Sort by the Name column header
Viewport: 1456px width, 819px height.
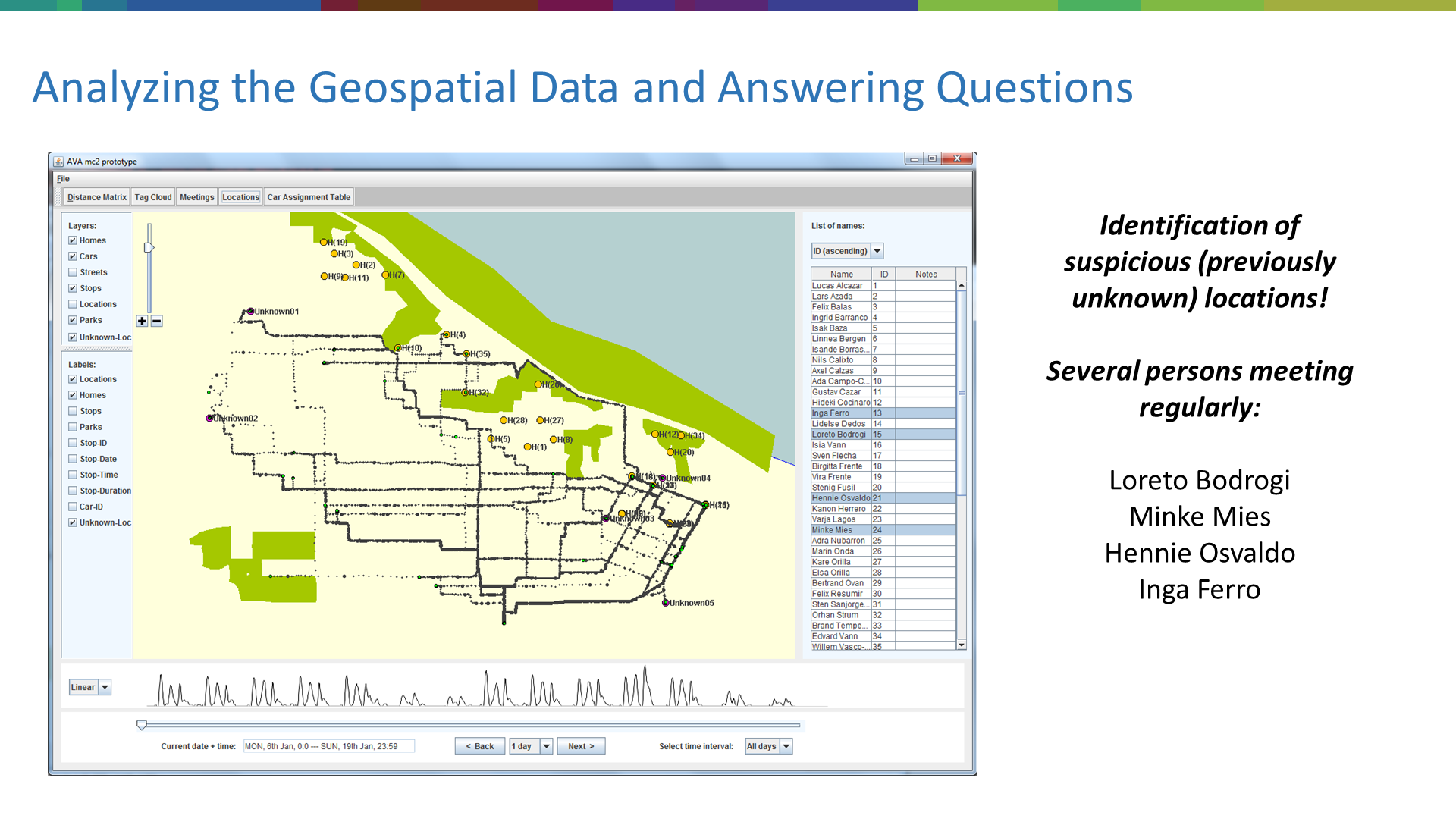[x=841, y=275]
